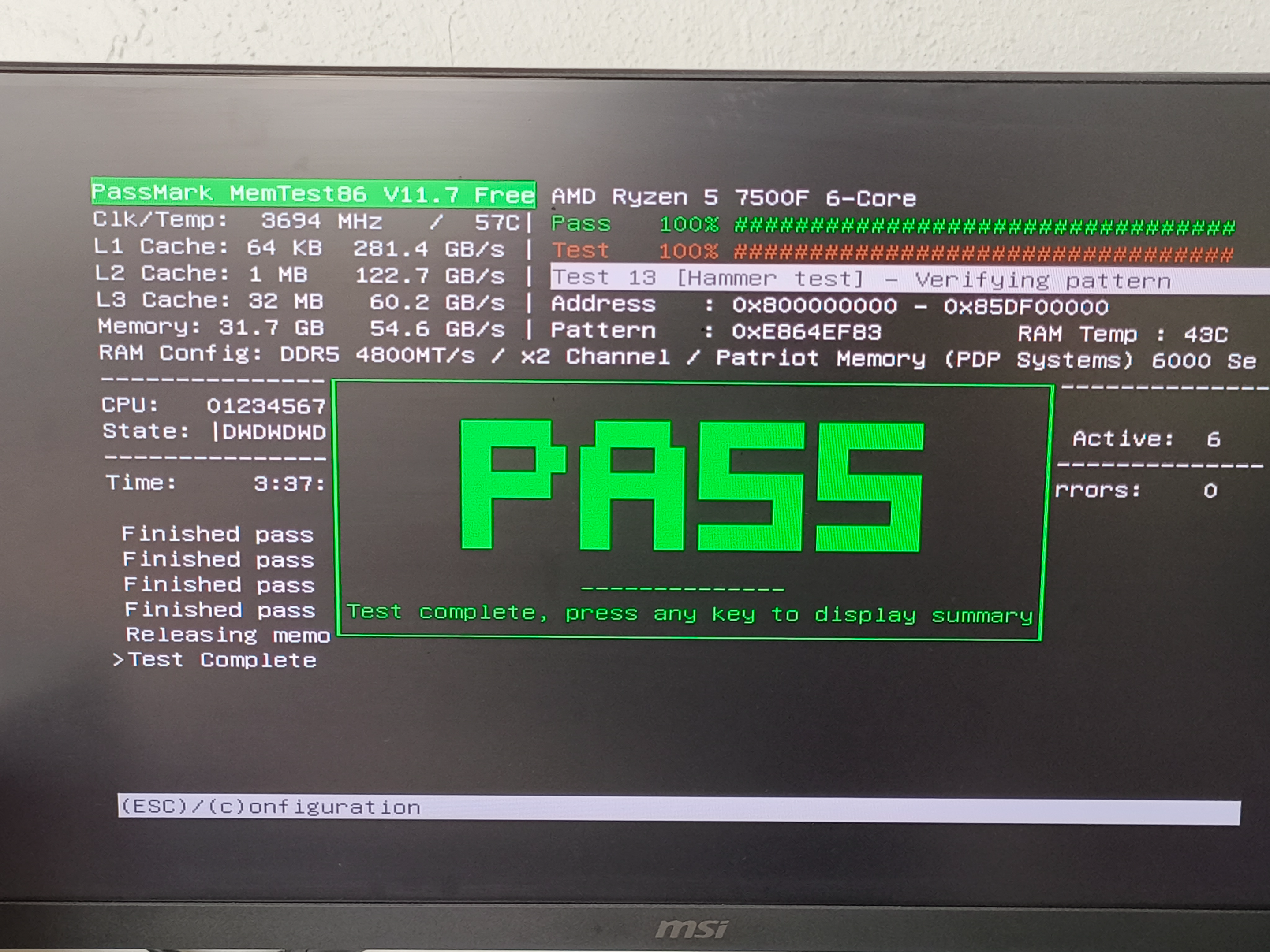Click the '01234567' CPU core numbers
Screen dimensions: 1270x952
pos(266,406)
